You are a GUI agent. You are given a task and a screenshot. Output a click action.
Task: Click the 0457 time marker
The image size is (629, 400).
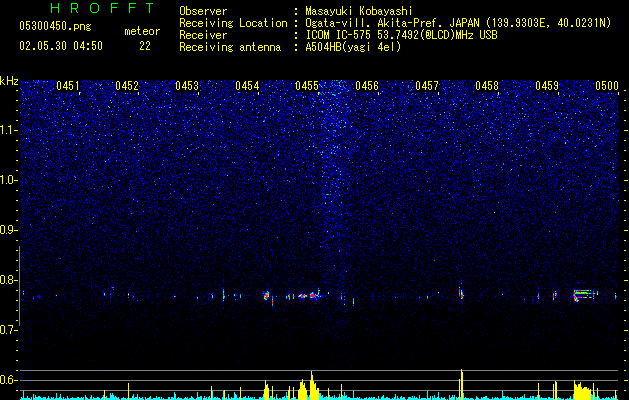click(427, 86)
